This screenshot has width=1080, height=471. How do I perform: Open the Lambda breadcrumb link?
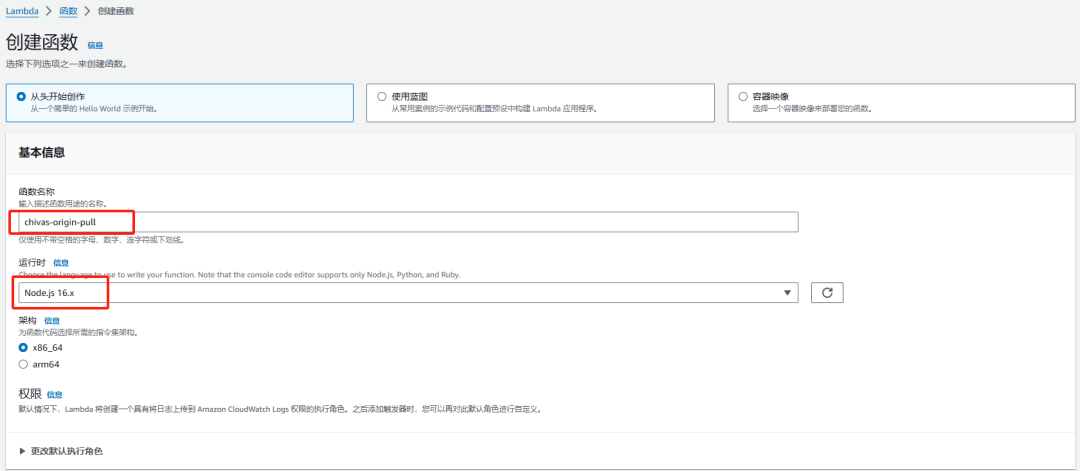21,11
